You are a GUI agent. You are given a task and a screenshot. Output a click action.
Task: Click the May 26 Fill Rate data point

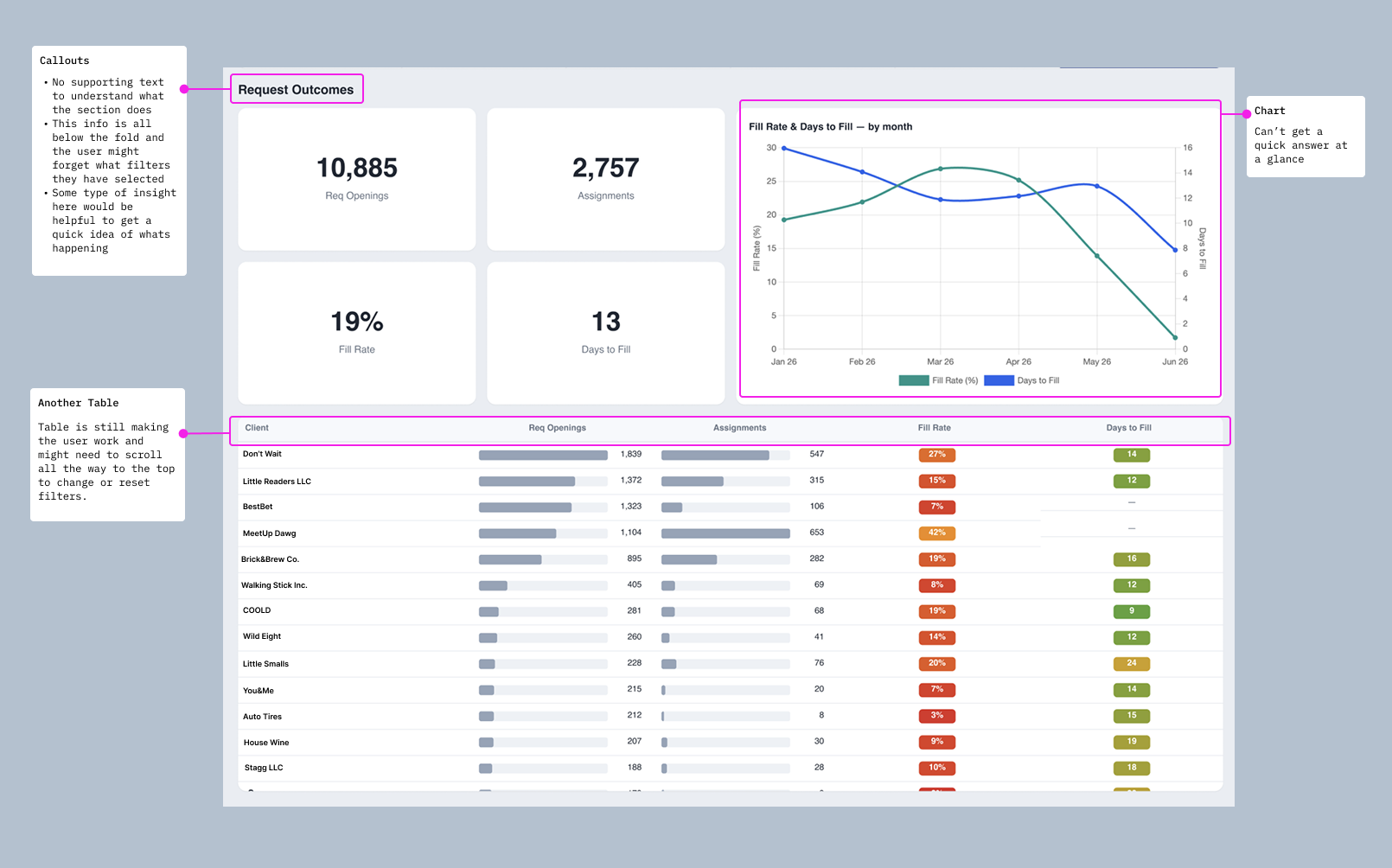point(1097,256)
